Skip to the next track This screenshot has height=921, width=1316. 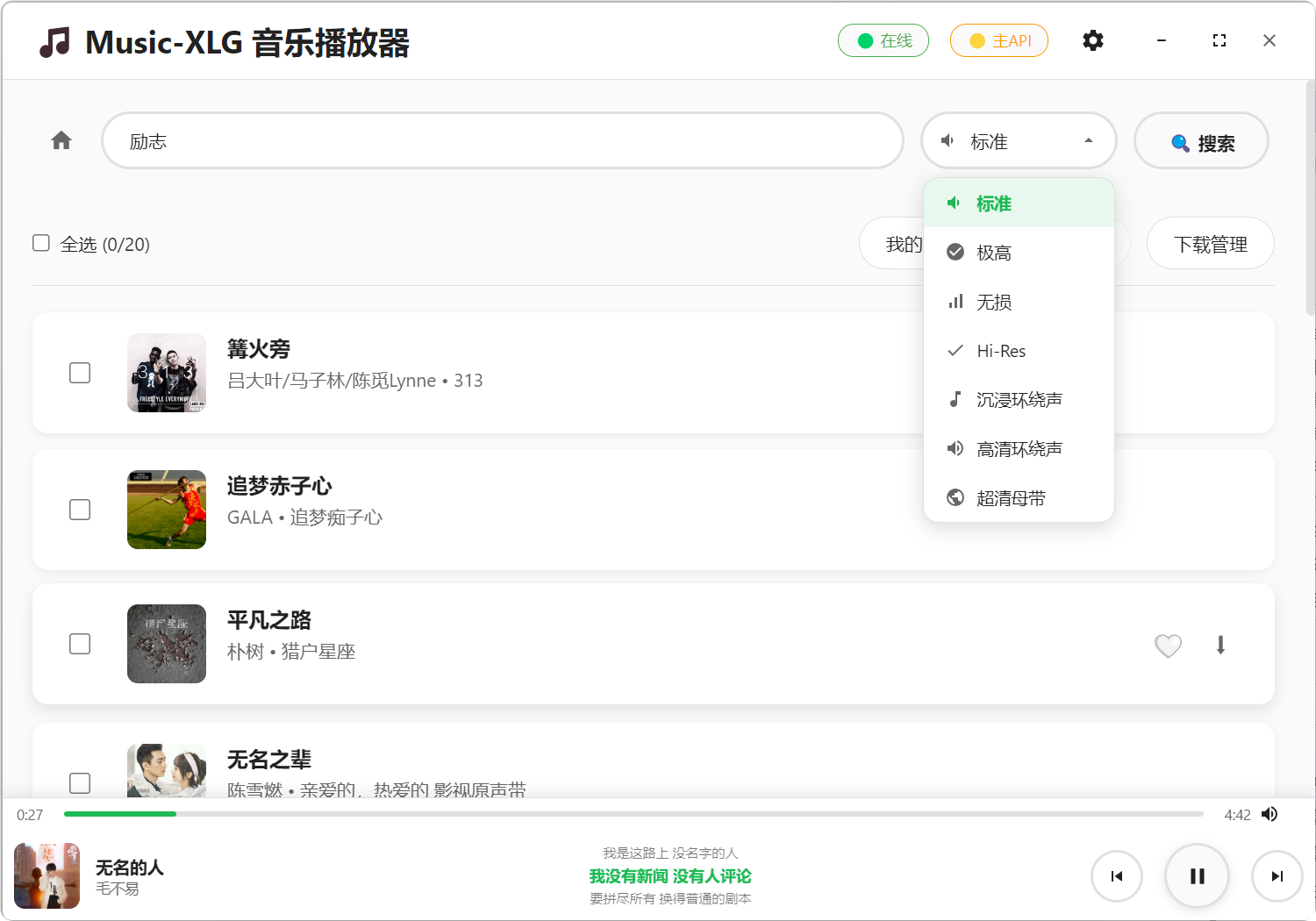coord(1277,875)
